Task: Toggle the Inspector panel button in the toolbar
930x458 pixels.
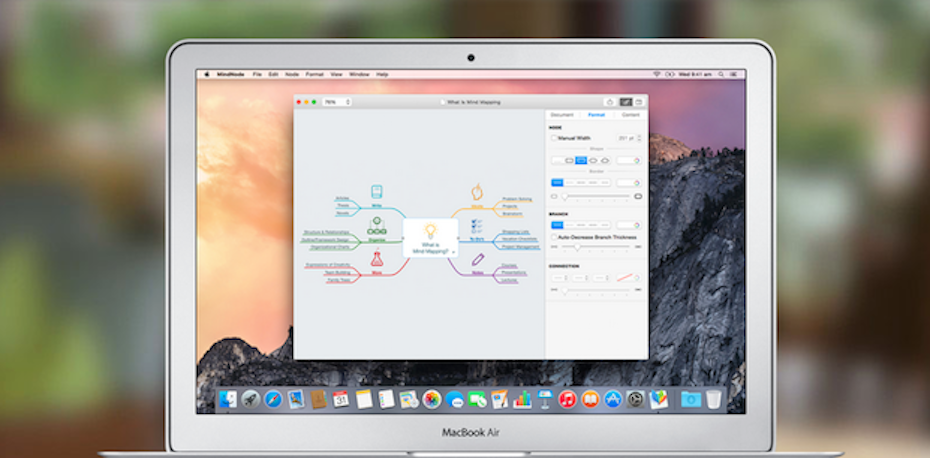Action: (626, 102)
